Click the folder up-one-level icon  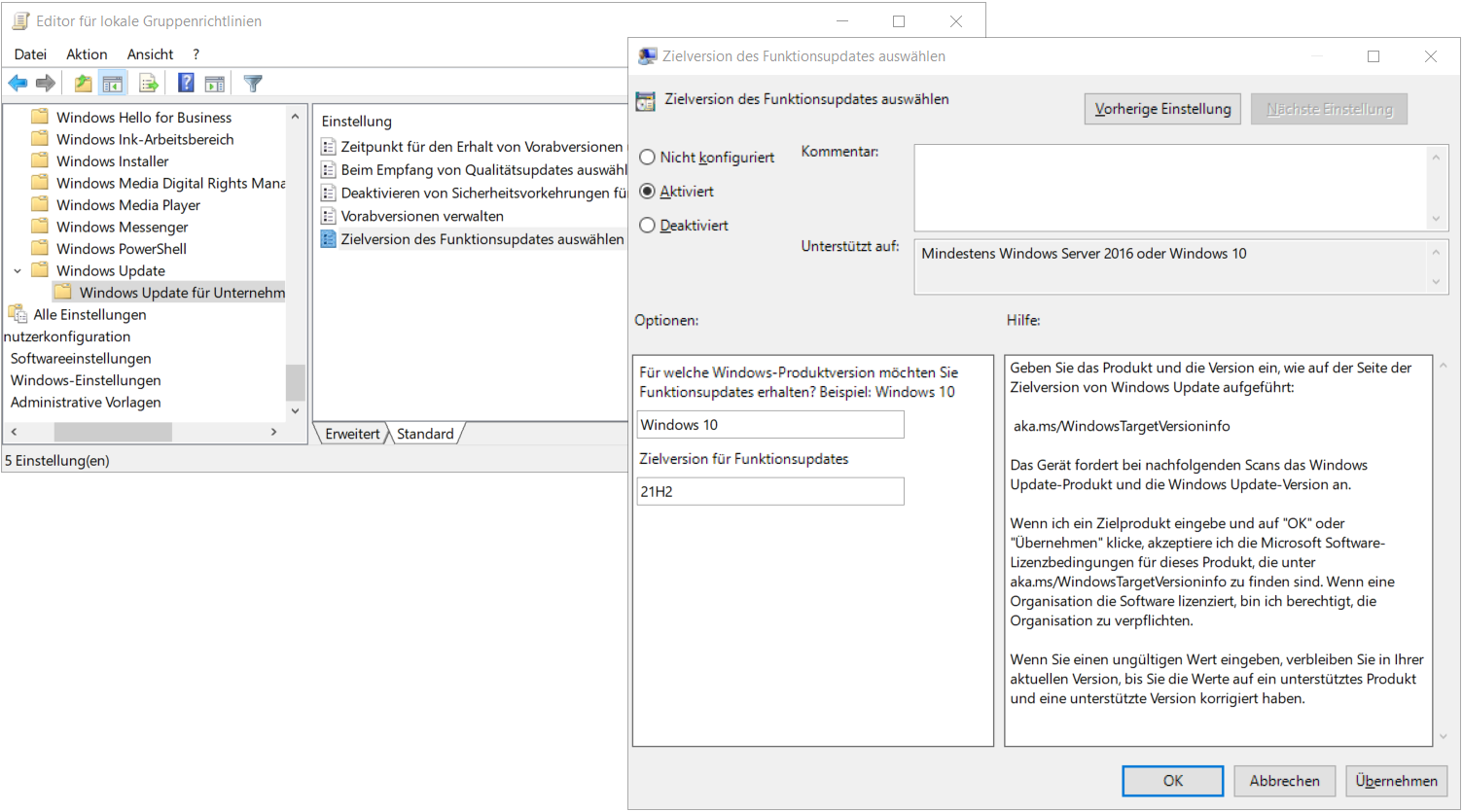tap(84, 84)
